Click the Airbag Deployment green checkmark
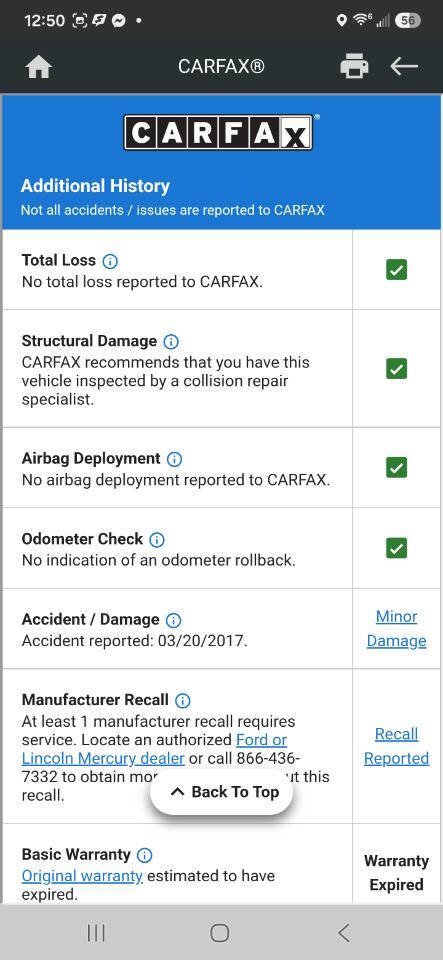Image resolution: width=443 pixels, height=960 pixels. pos(396,468)
